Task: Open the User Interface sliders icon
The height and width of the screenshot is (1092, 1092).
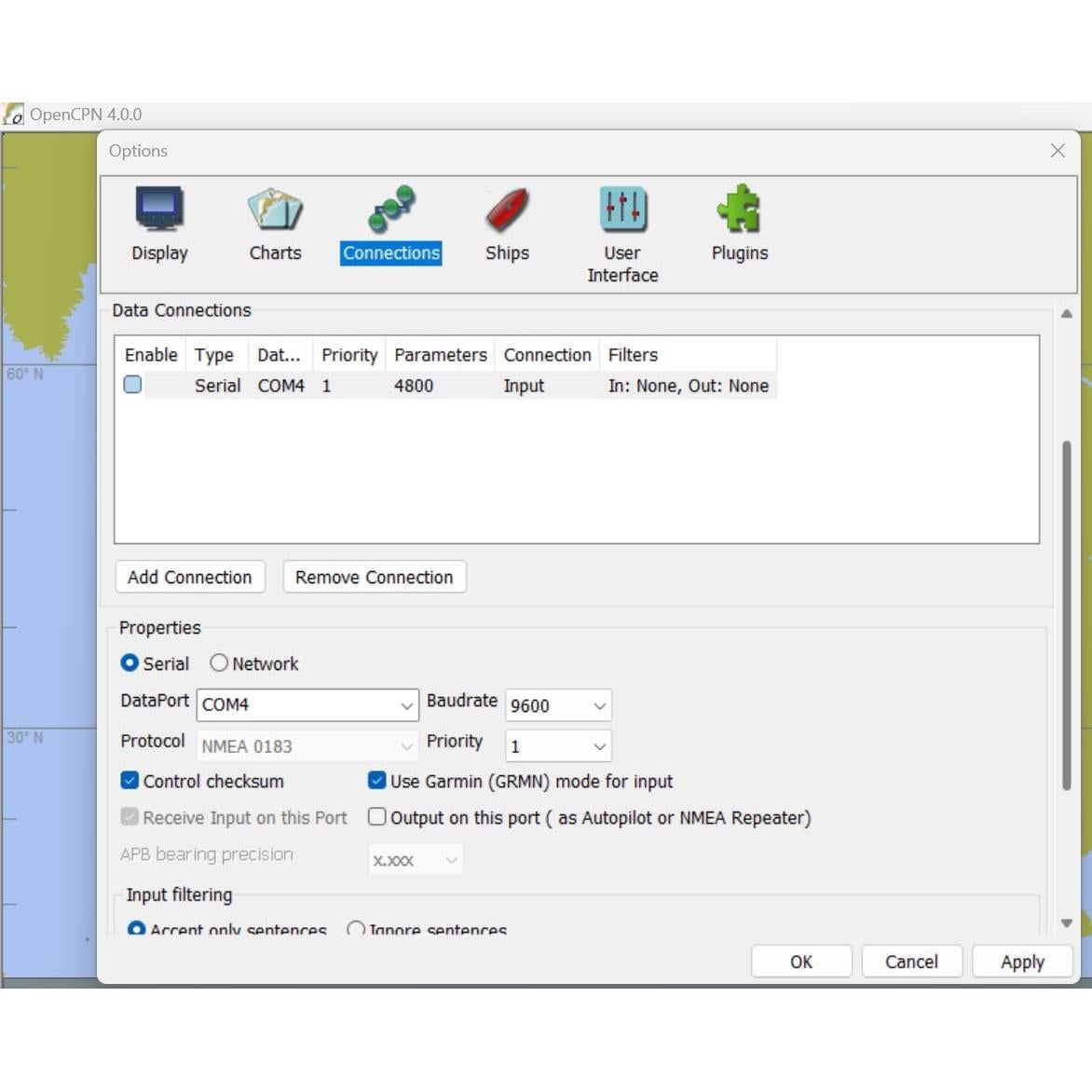Action: [622, 209]
